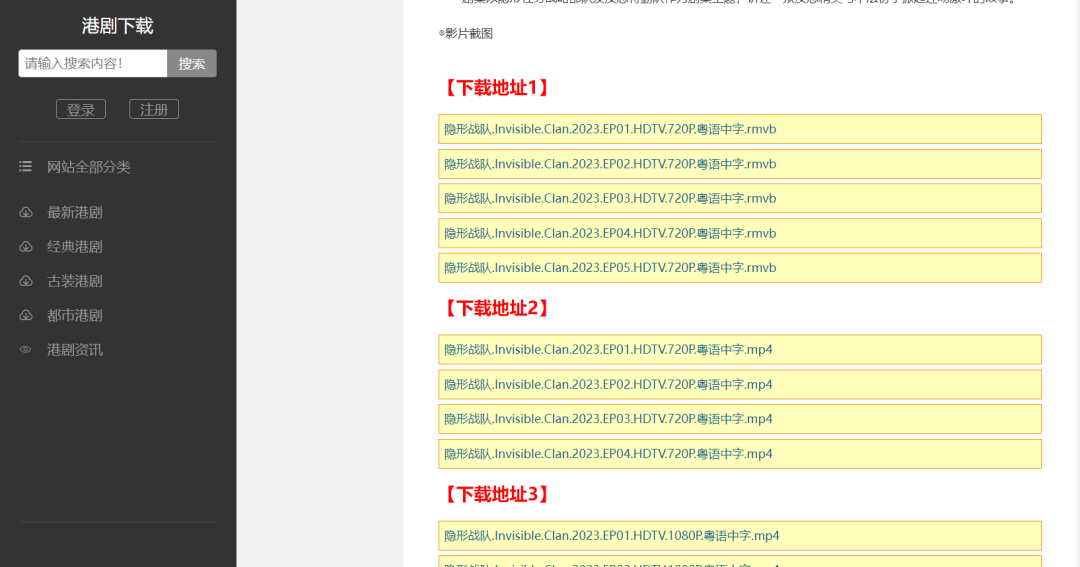Download EP03 720P mp4 file link
Image resolution: width=1080 pixels, height=567 pixels.
(608, 419)
